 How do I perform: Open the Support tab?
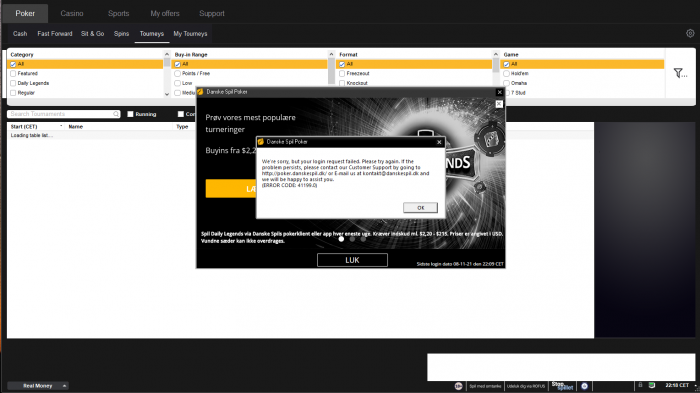point(212,13)
